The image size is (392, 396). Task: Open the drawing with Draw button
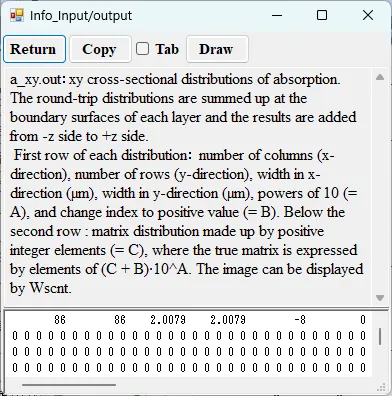217,49
